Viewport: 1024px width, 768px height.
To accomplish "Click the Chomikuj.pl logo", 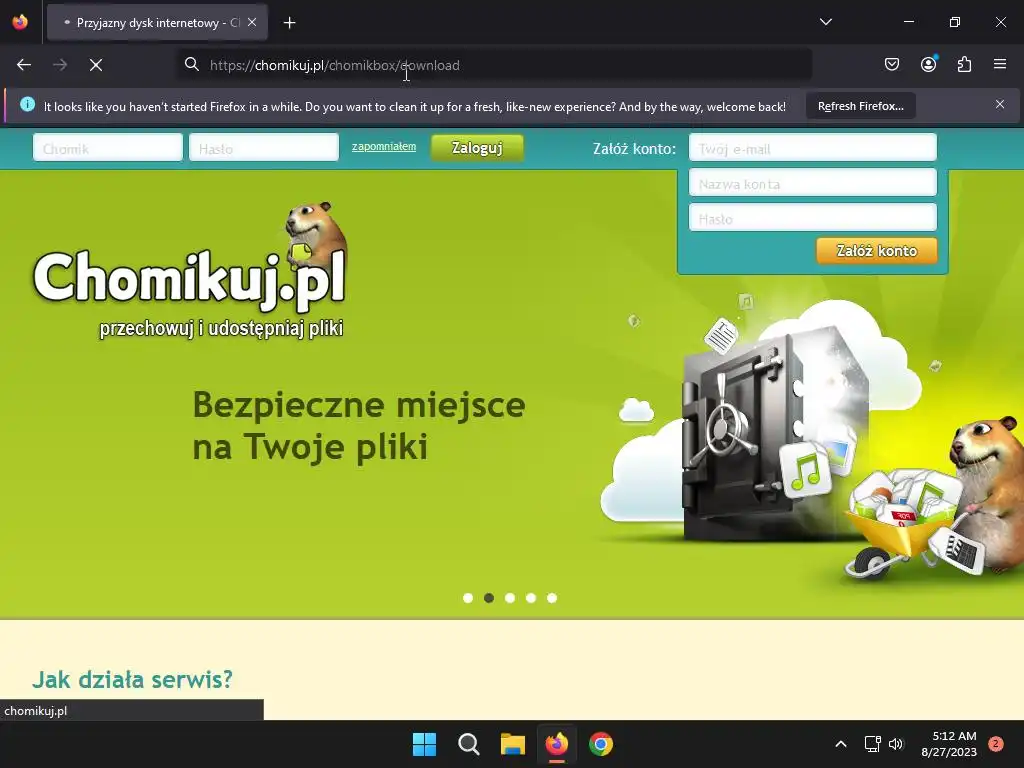I will [189, 269].
